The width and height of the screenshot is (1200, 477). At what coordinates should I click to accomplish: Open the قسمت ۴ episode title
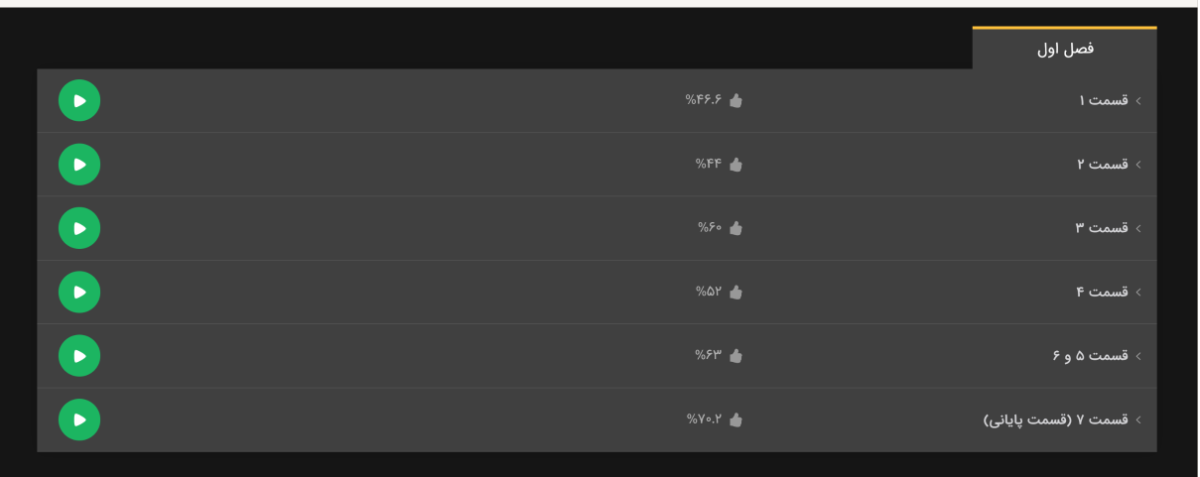click(1102, 292)
